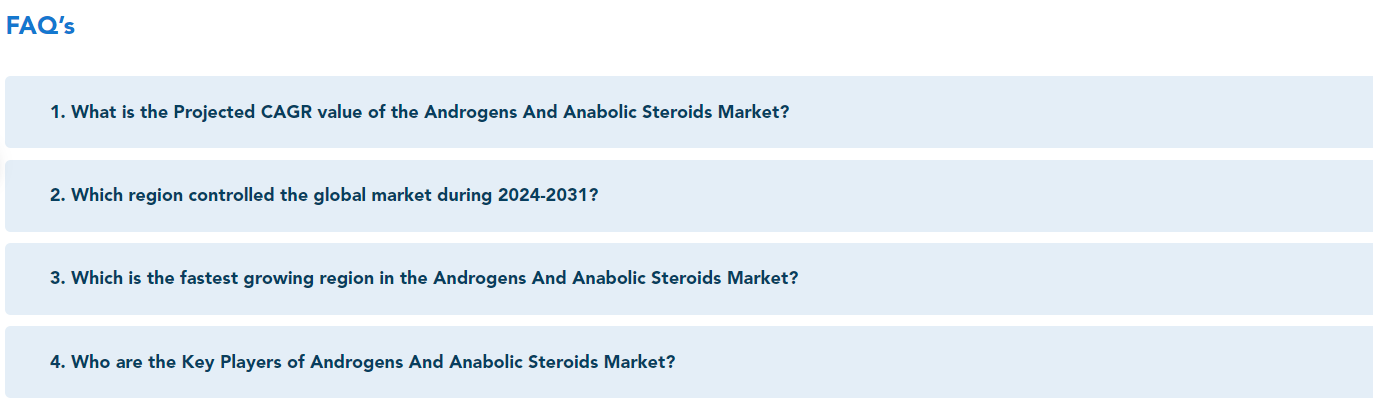The image size is (1373, 398).
Task: Expand the fastest growing region question
Action: click(x=688, y=279)
